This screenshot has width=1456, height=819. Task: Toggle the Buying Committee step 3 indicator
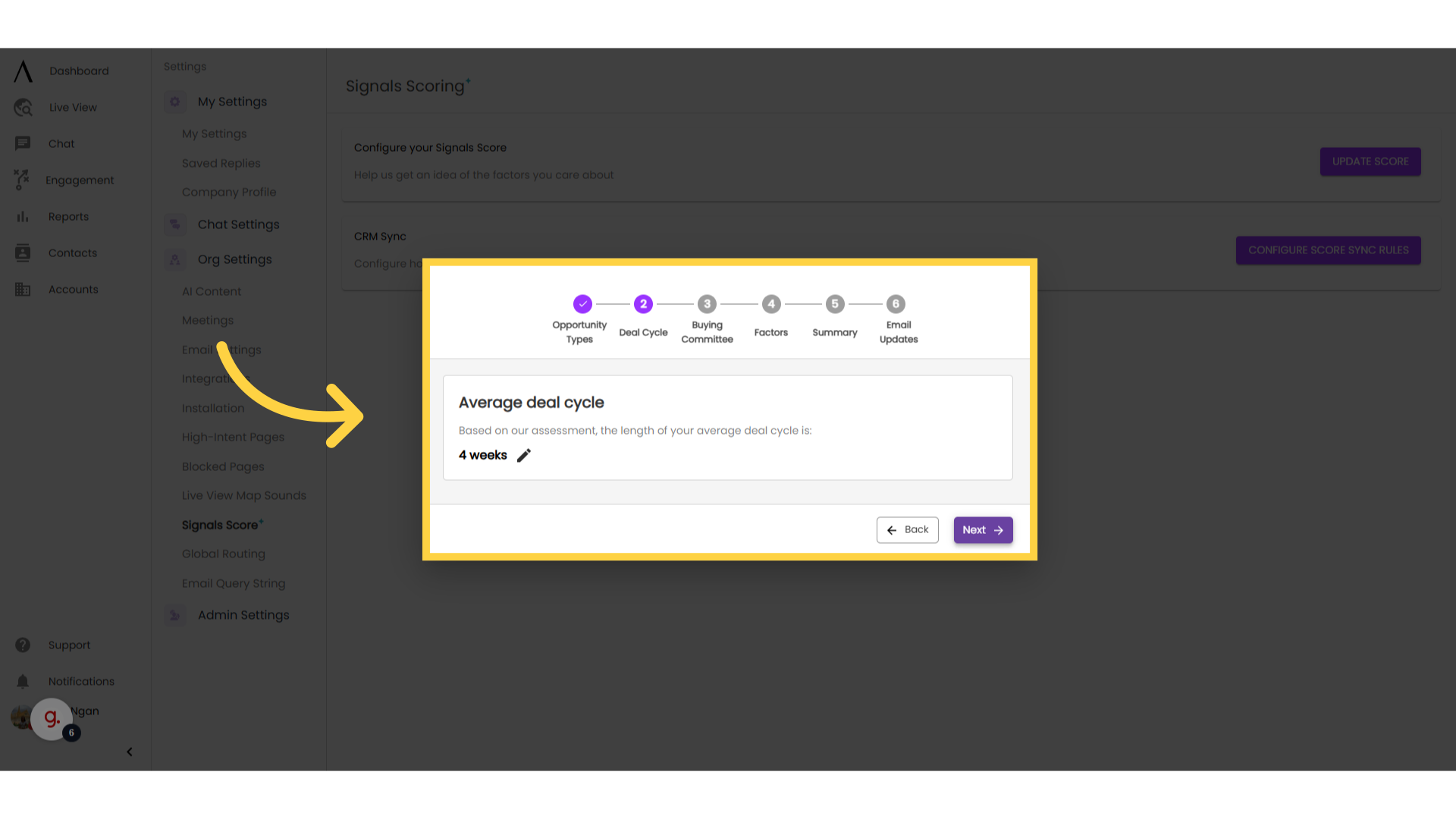pyautogui.click(x=707, y=304)
